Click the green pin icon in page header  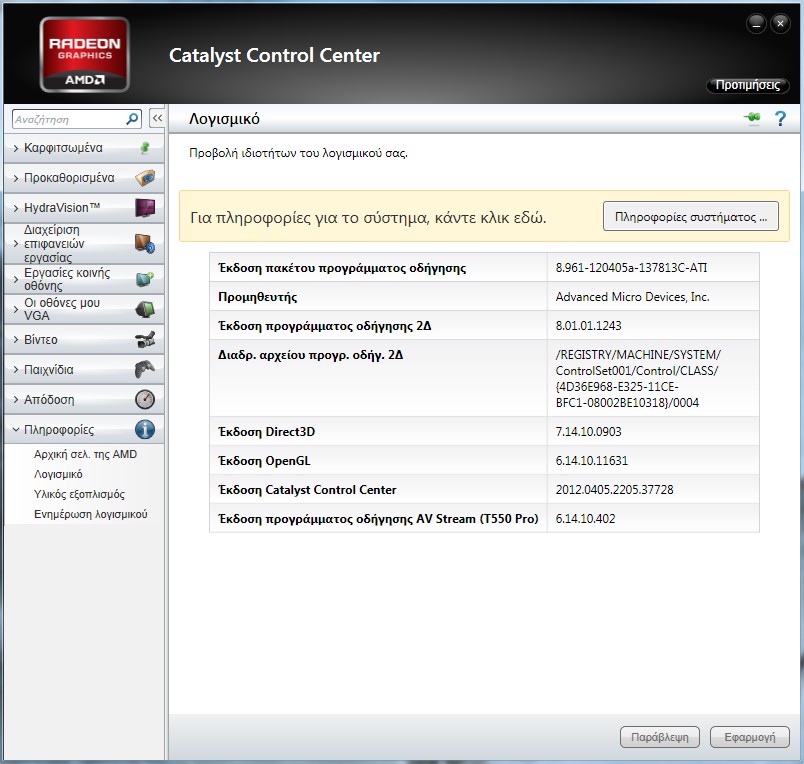pos(753,118)
